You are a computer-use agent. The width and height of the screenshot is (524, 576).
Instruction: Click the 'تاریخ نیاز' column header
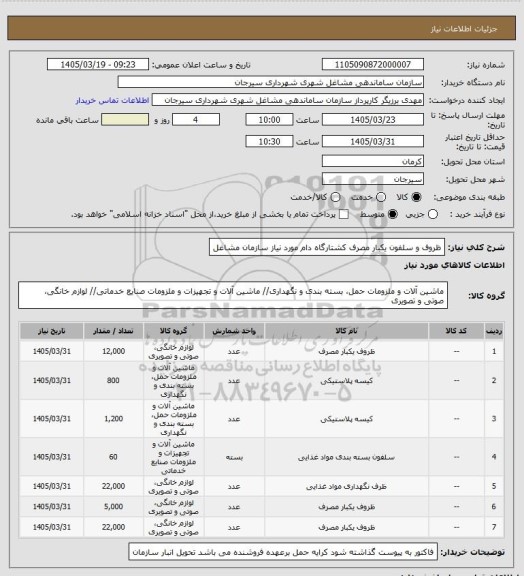[52, 331]
